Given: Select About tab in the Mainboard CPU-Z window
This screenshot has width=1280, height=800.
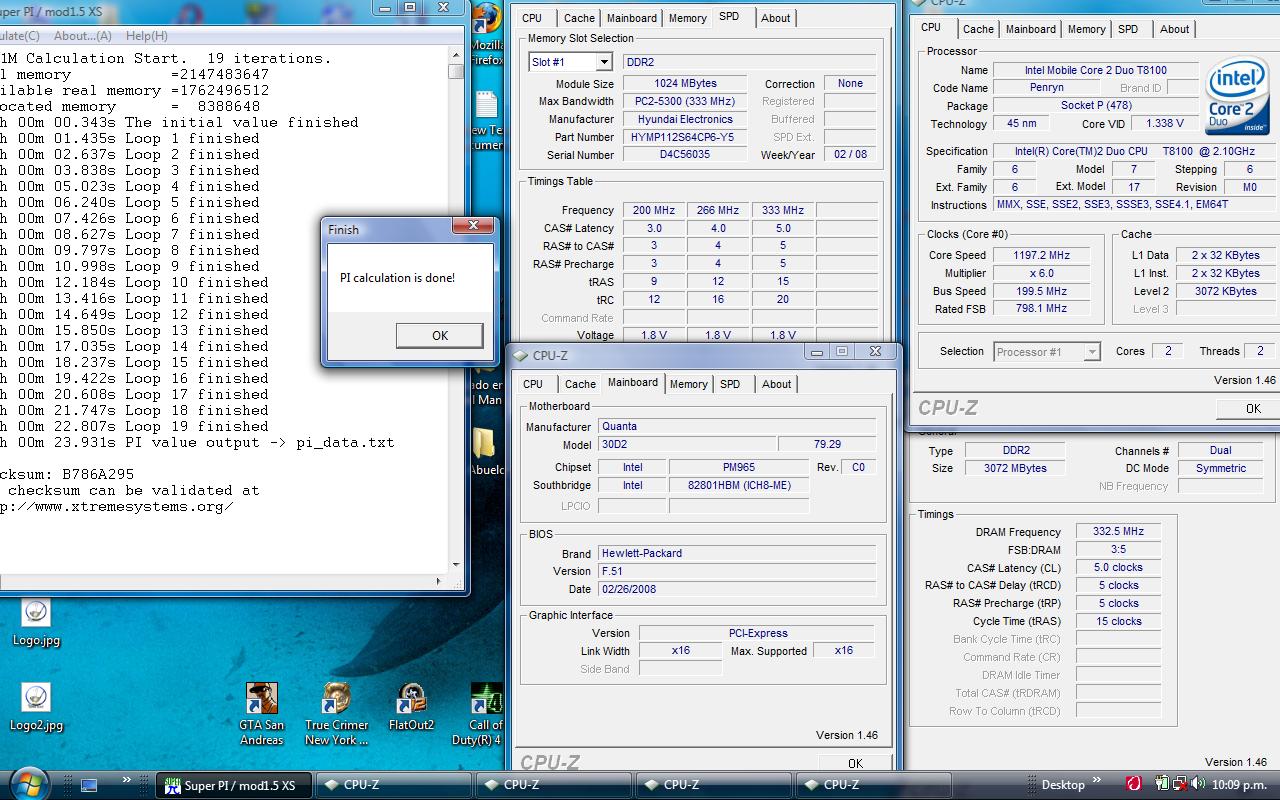Looking at the screenshot, I should (x=777, y=384).
